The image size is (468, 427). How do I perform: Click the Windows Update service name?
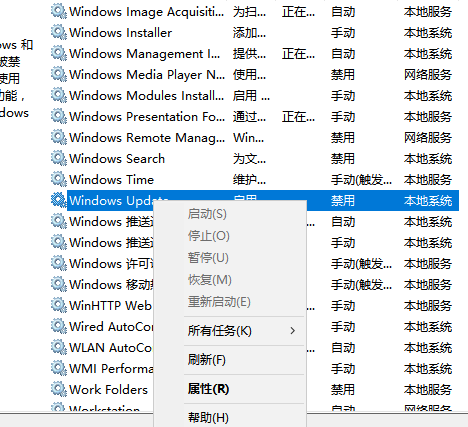tap(118, 201)
